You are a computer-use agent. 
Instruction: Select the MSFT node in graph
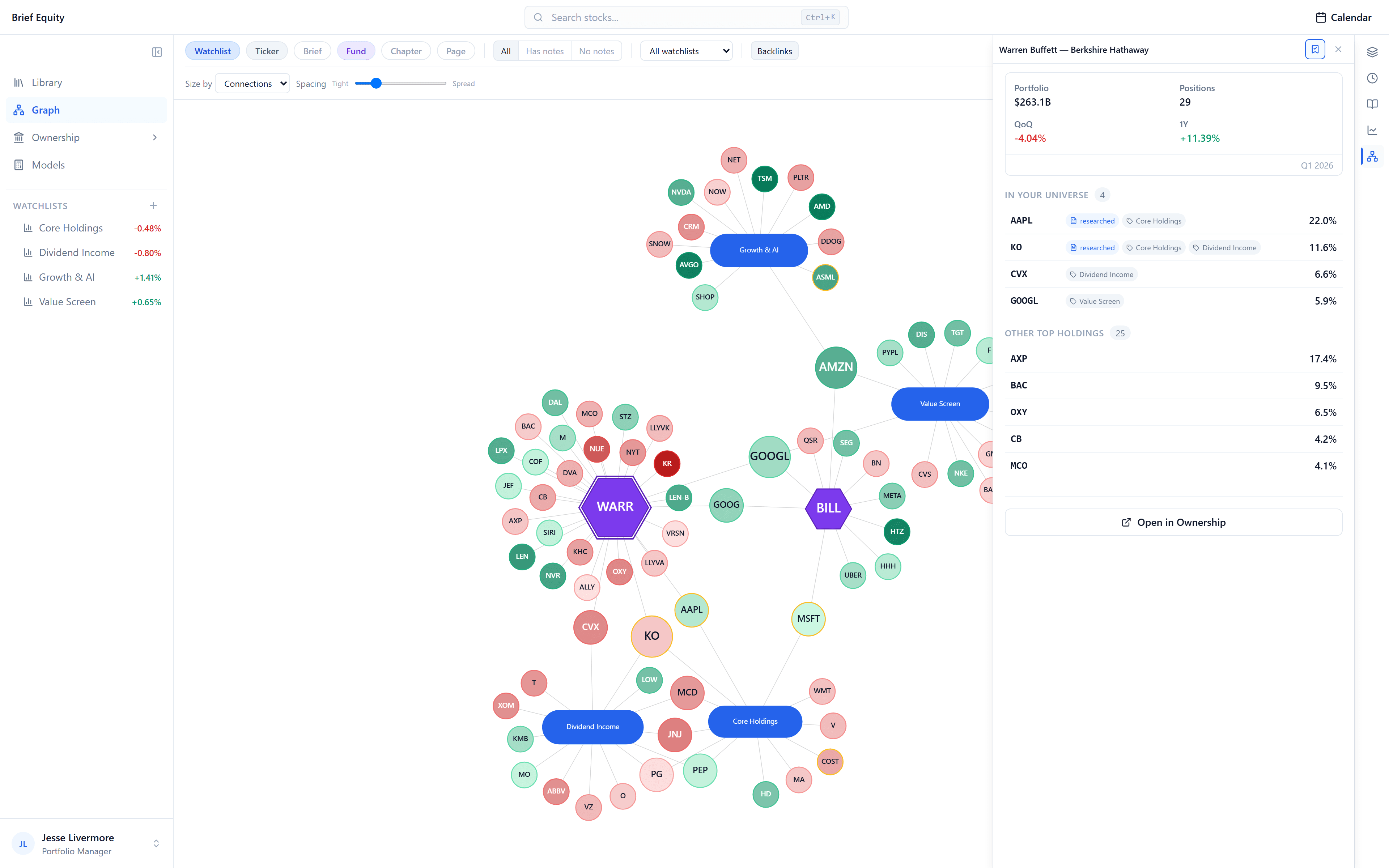808,618
